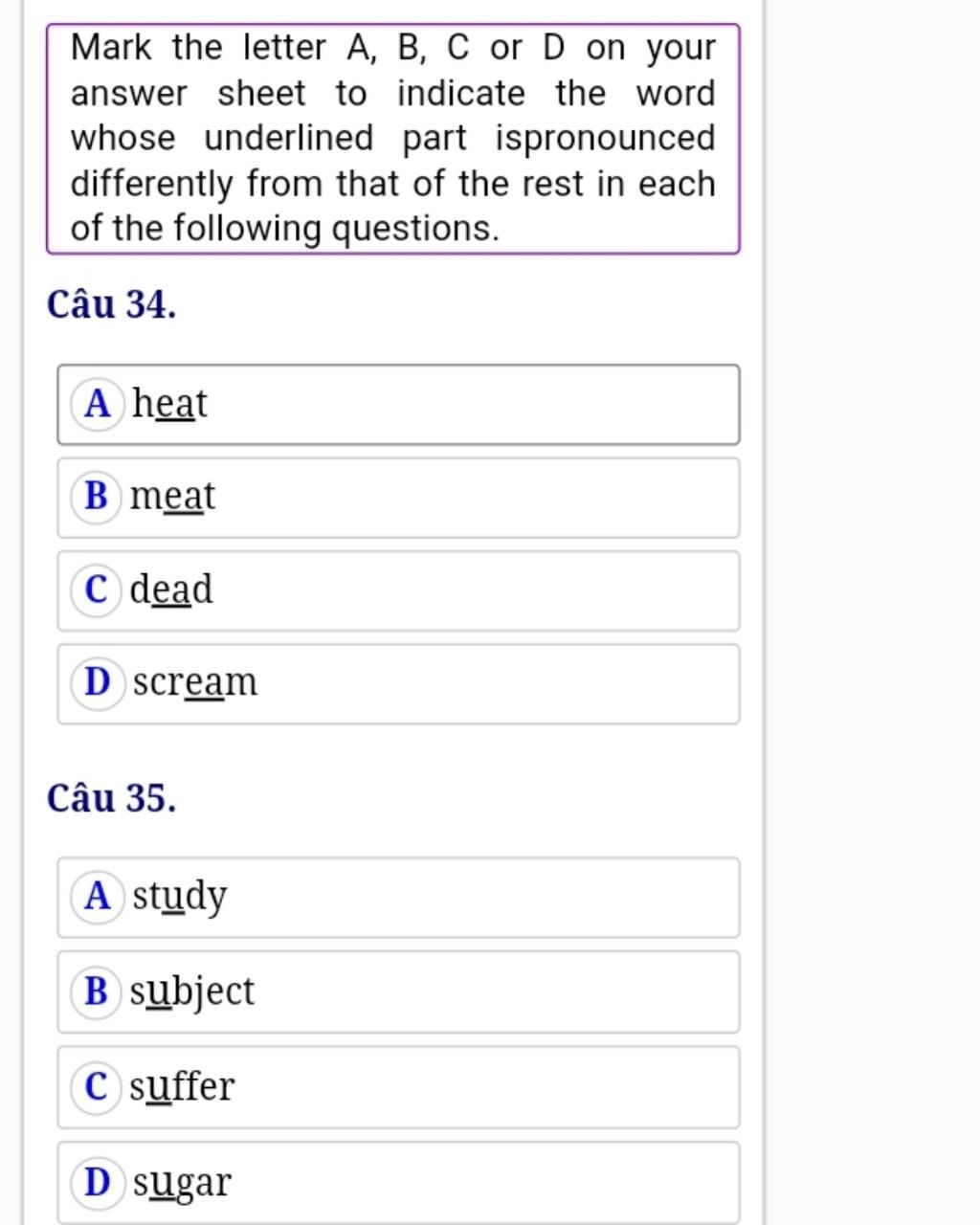Select circle C for suffer

97,1087
